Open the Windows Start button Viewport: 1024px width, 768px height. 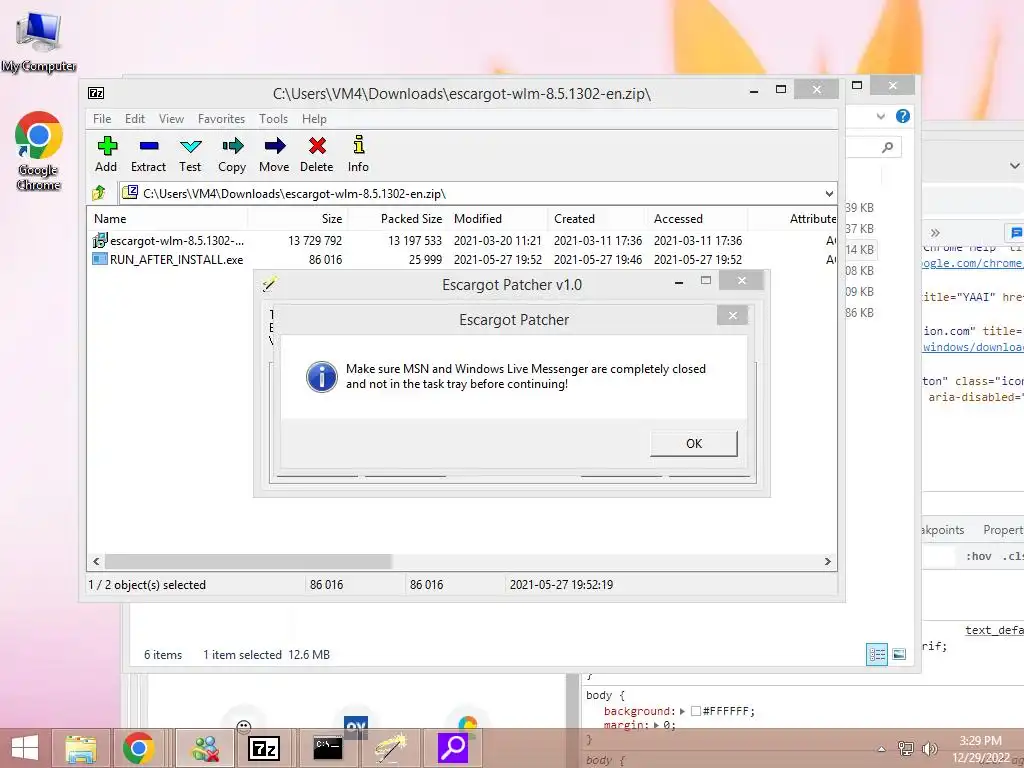[25, 748]
